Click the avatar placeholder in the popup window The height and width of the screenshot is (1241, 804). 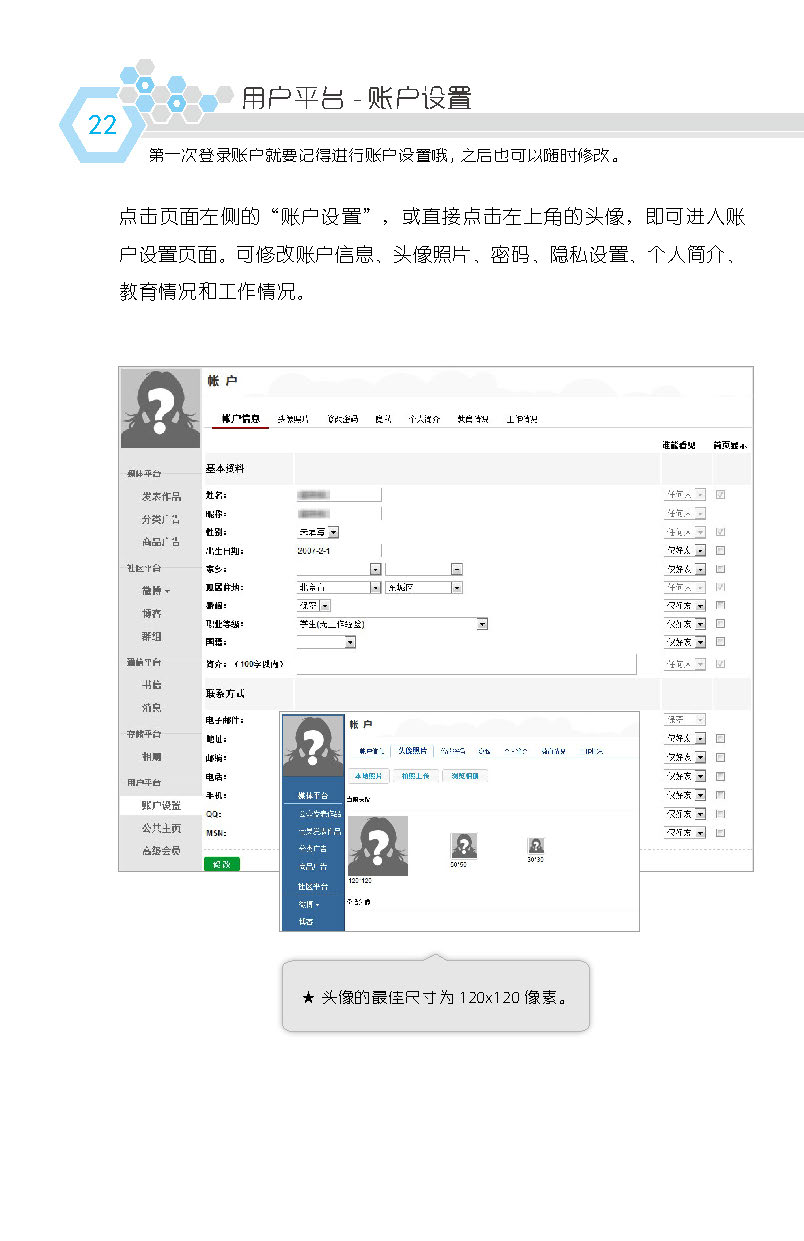313,744
